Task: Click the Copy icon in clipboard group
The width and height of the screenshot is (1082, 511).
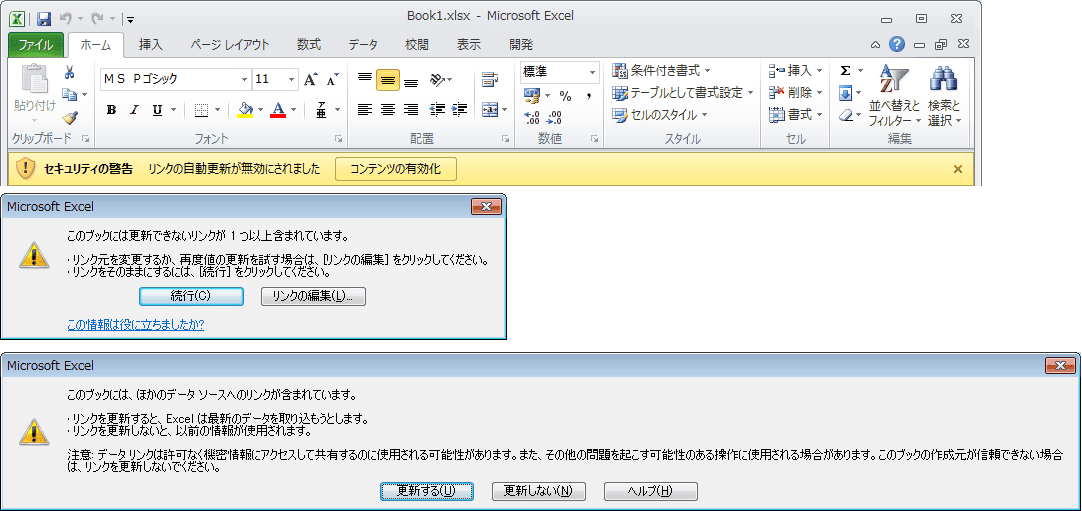Action: pyautogui.click(x=69, y=94)
